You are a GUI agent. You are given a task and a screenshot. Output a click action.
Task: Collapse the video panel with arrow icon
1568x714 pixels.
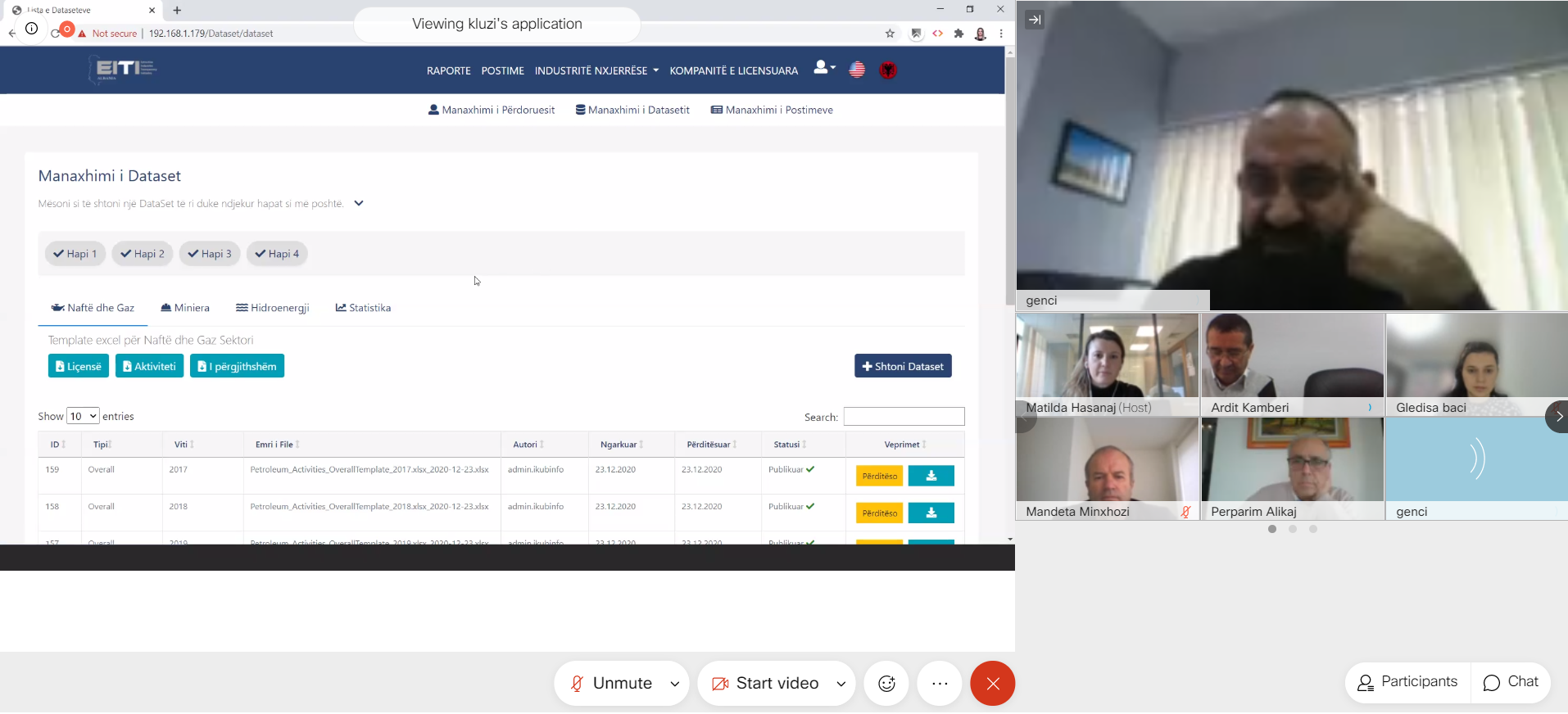pyautogui.click(x=1035, y=20)
